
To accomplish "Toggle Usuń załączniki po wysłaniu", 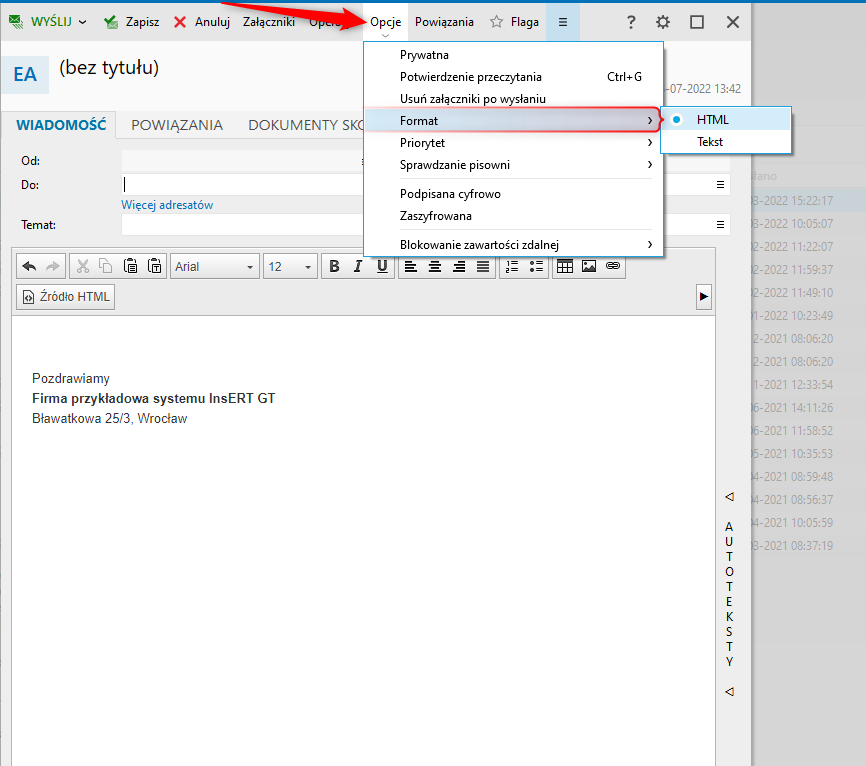I will pos(514,99).
